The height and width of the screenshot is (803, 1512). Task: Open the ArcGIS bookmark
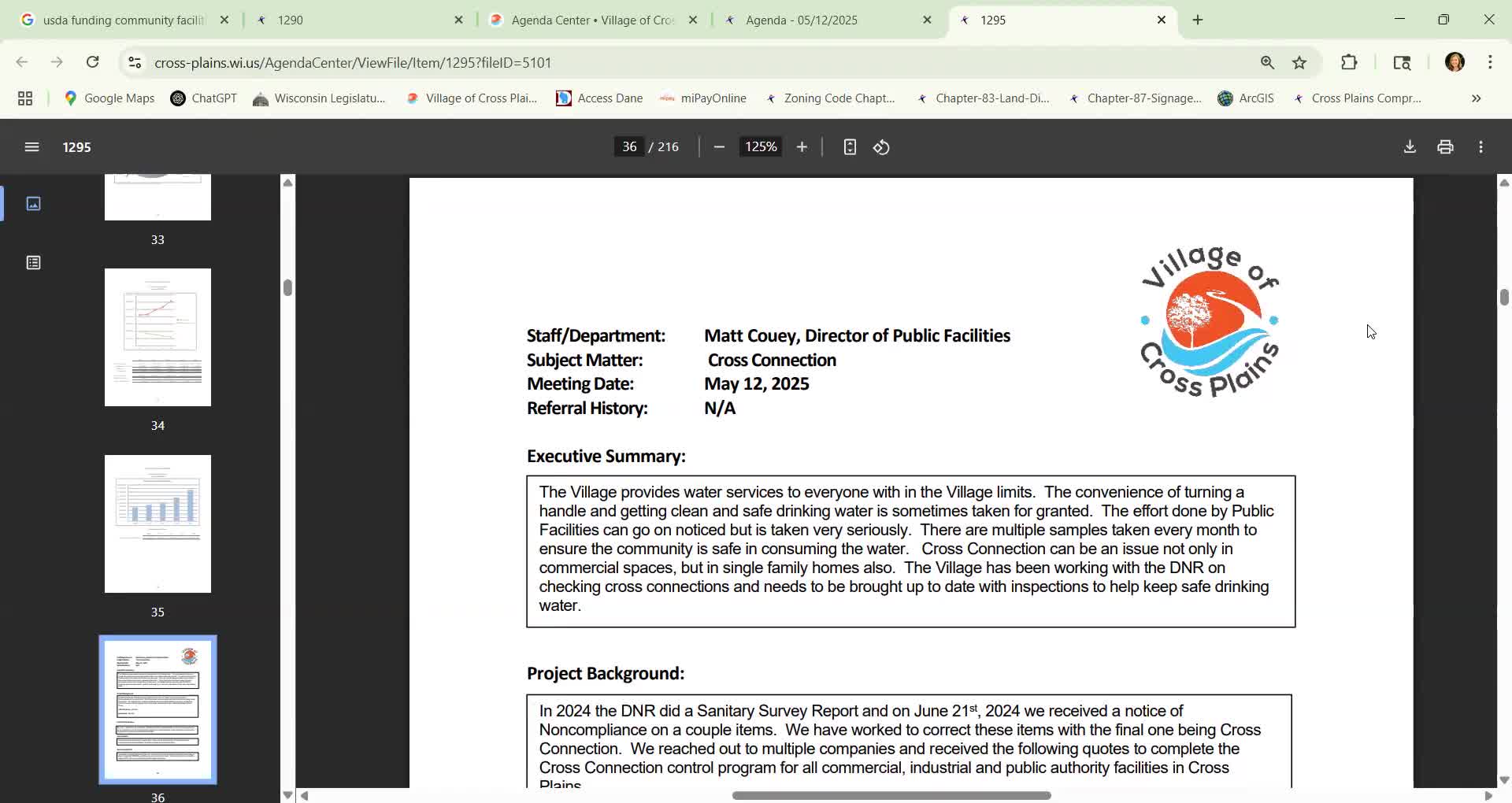pyautogui.click(x=1246, y=98)
